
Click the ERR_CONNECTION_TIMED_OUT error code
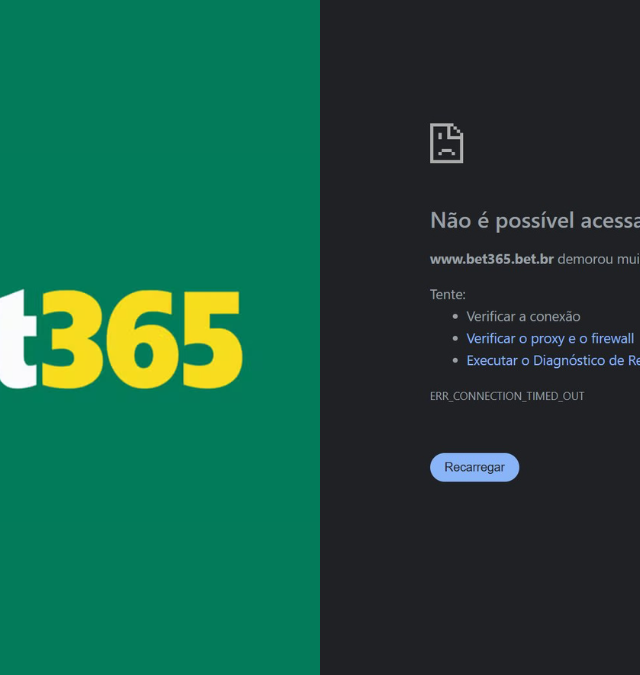pos(507,396)
